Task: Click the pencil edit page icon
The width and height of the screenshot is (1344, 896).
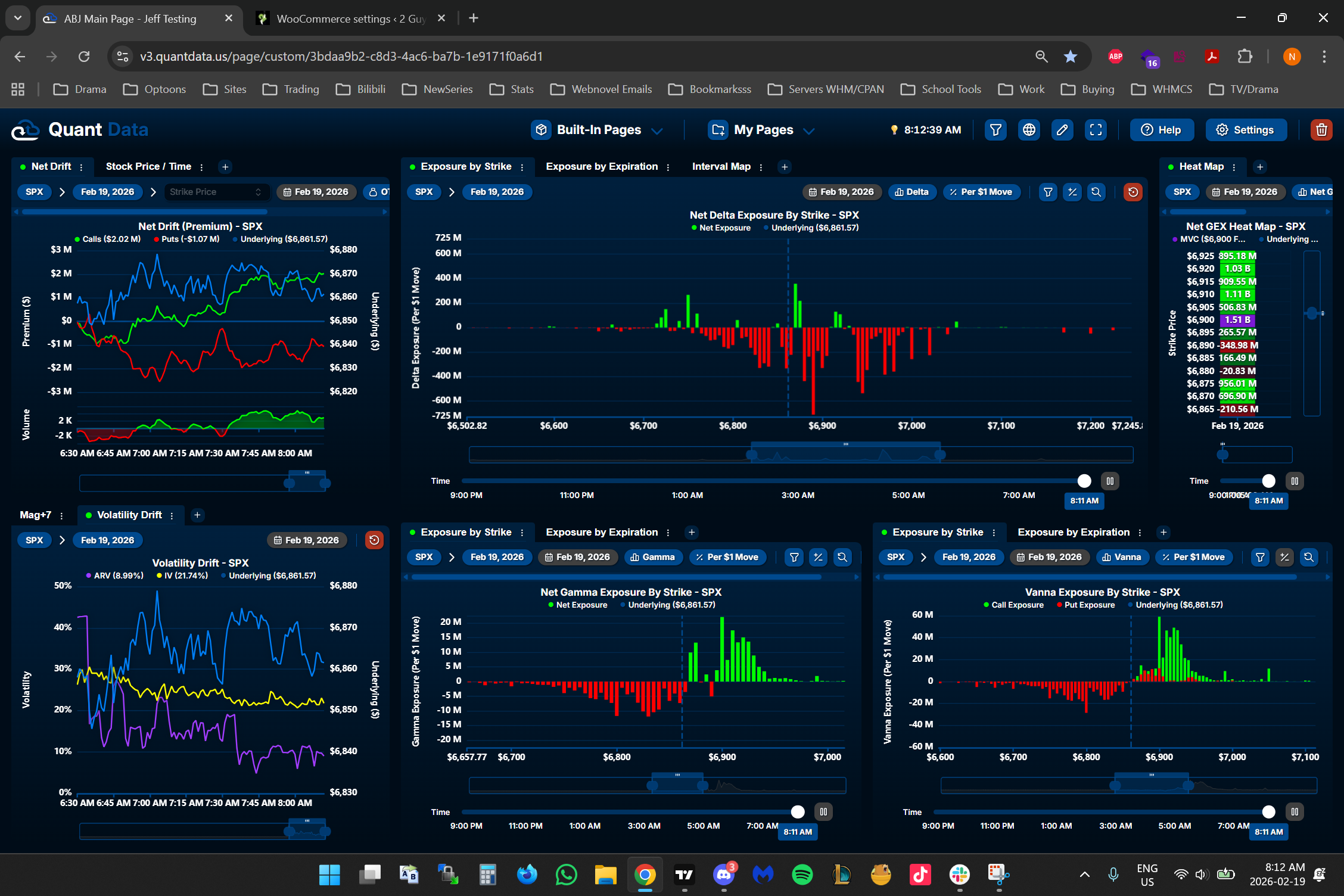Action: click(x=1062, y=130)
